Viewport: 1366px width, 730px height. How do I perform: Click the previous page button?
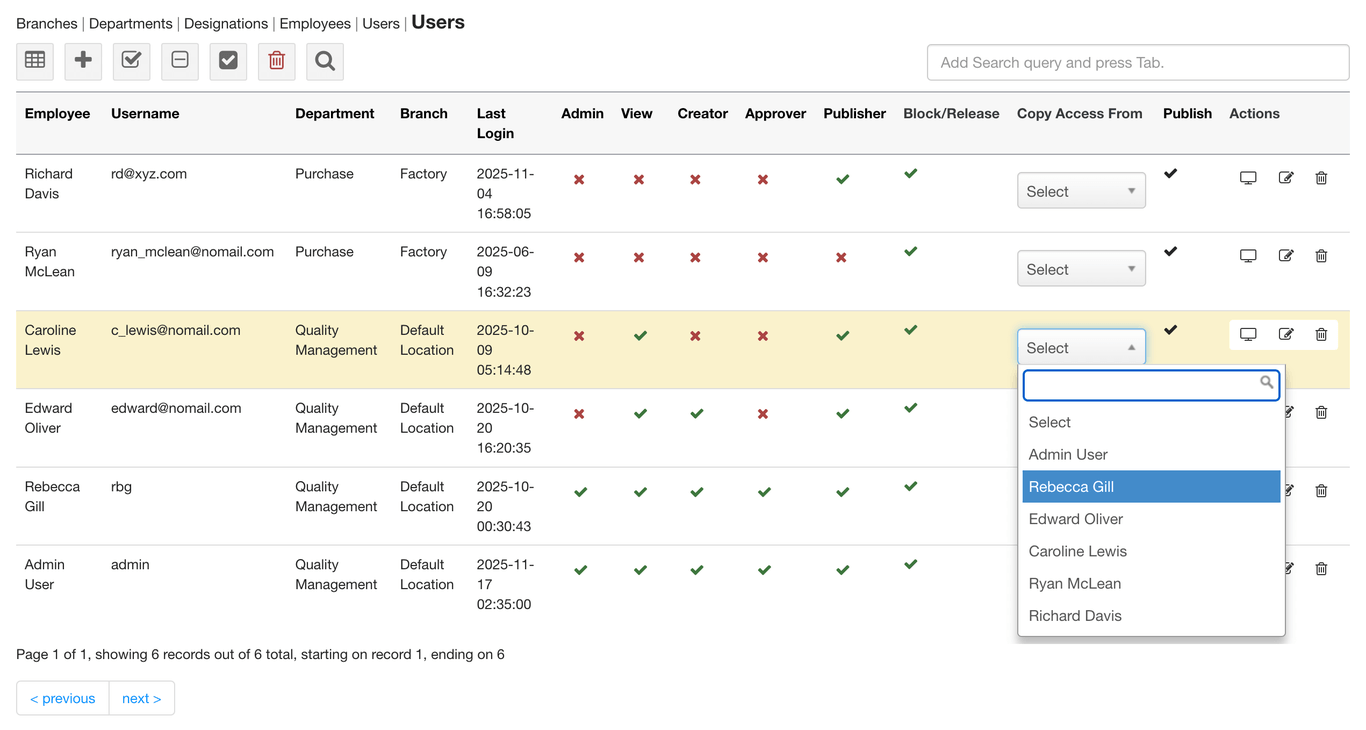click(63, 698)
